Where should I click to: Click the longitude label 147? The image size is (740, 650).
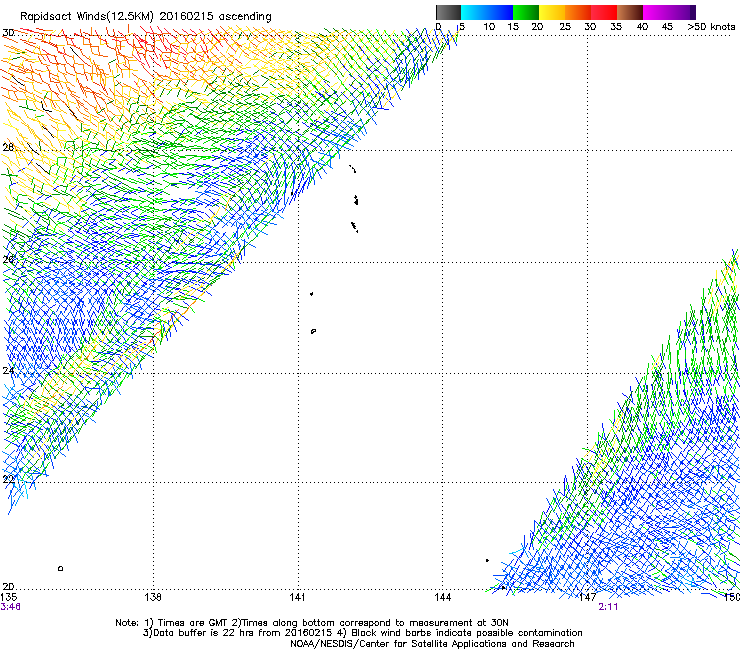click(588, 597)
